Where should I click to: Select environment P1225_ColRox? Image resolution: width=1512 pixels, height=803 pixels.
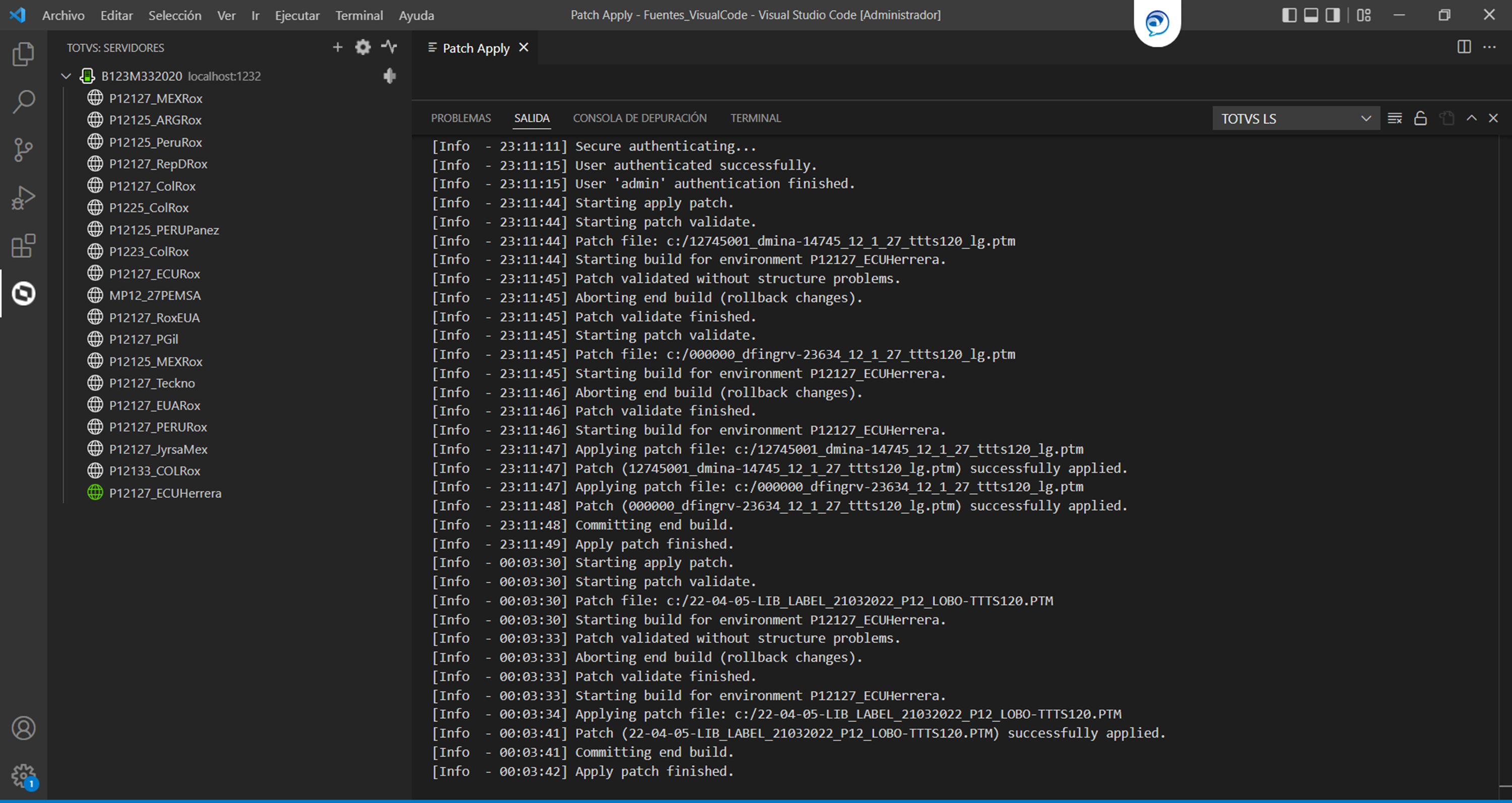click(x=149, y=208)
